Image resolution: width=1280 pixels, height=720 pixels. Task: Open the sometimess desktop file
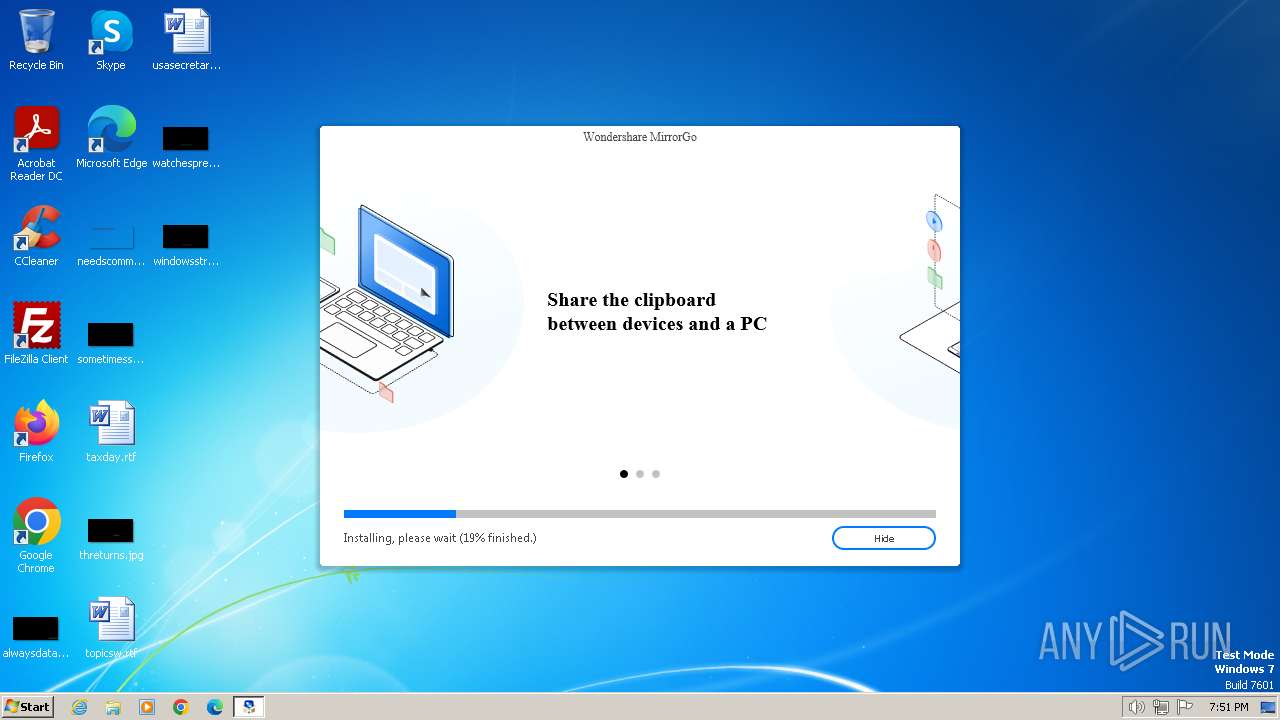[111, 343]
